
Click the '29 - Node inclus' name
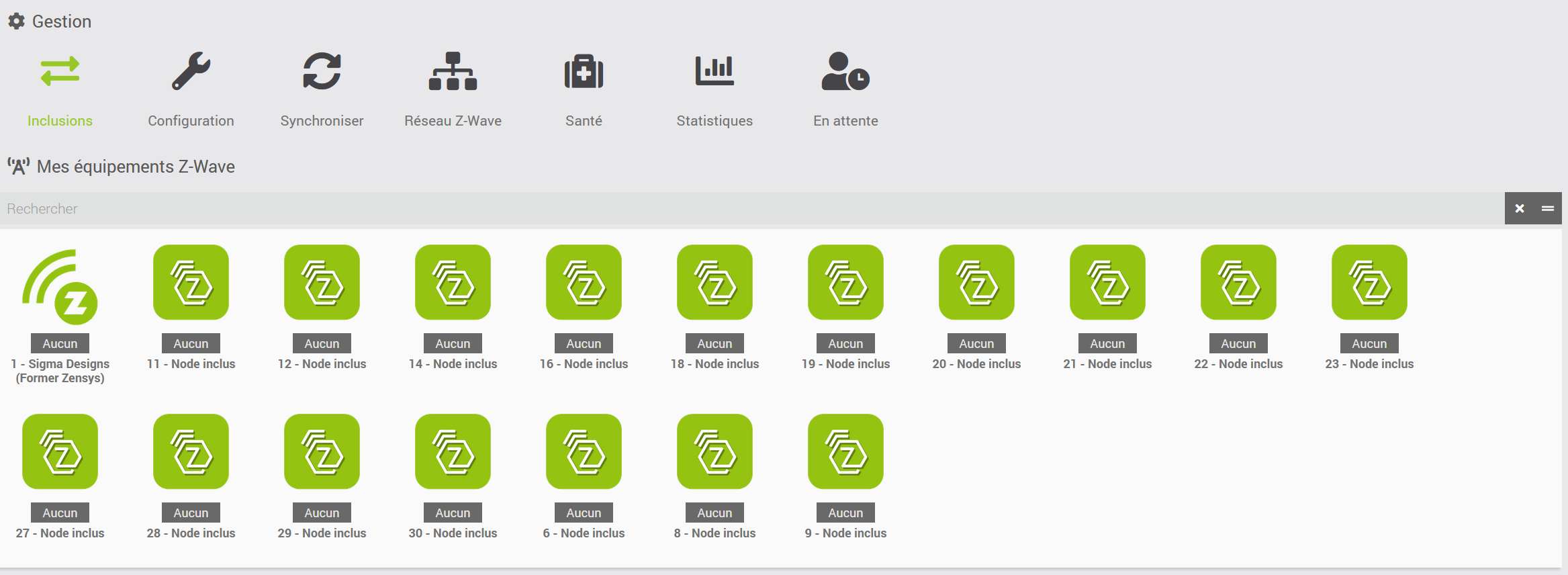tap(322, 533)
